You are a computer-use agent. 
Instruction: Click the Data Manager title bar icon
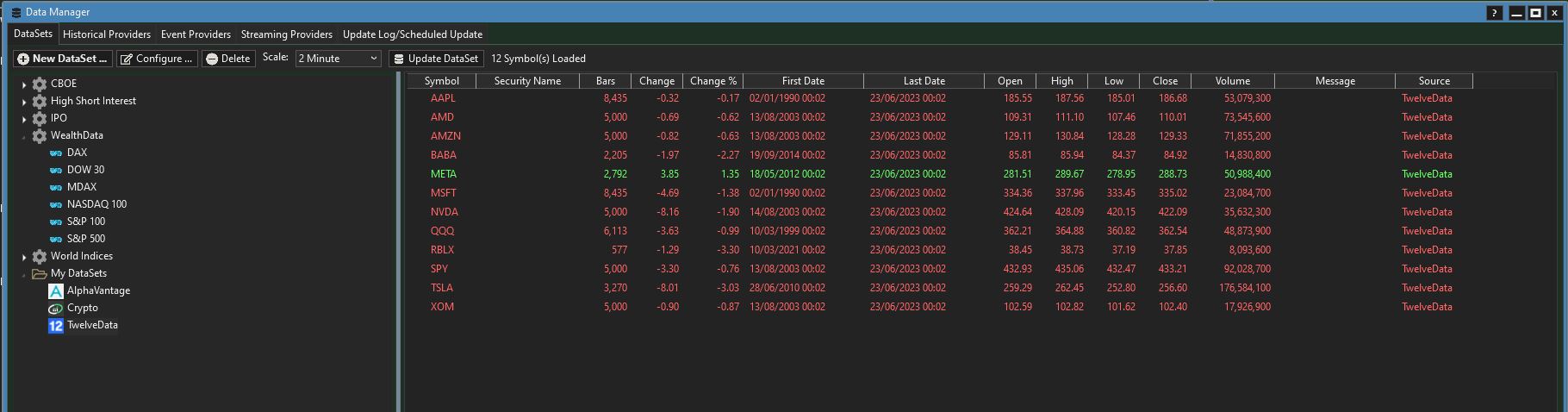[x=16, y=12]
